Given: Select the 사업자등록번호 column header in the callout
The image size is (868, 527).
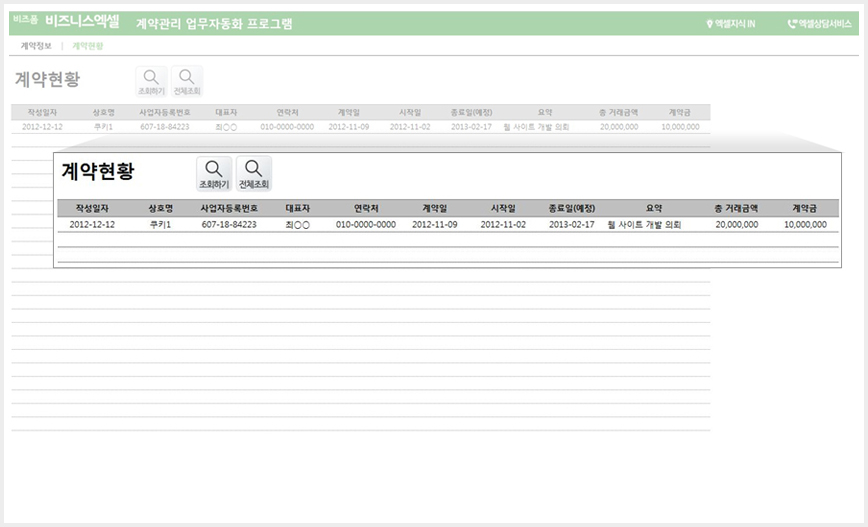Looking at the screenshot, I should coord(229,208).
